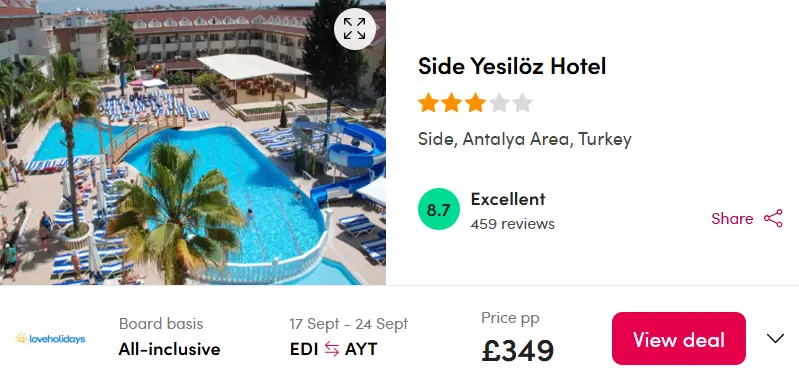
Task: Click the Share link text
Action: 732,219
